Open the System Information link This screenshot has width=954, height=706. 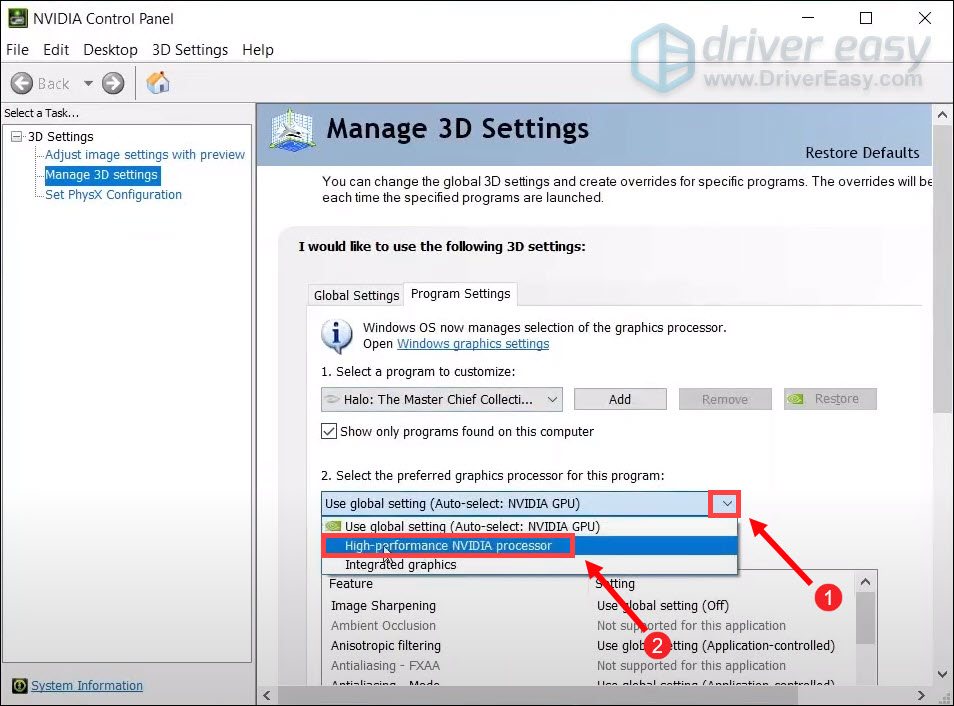point(87,686)
